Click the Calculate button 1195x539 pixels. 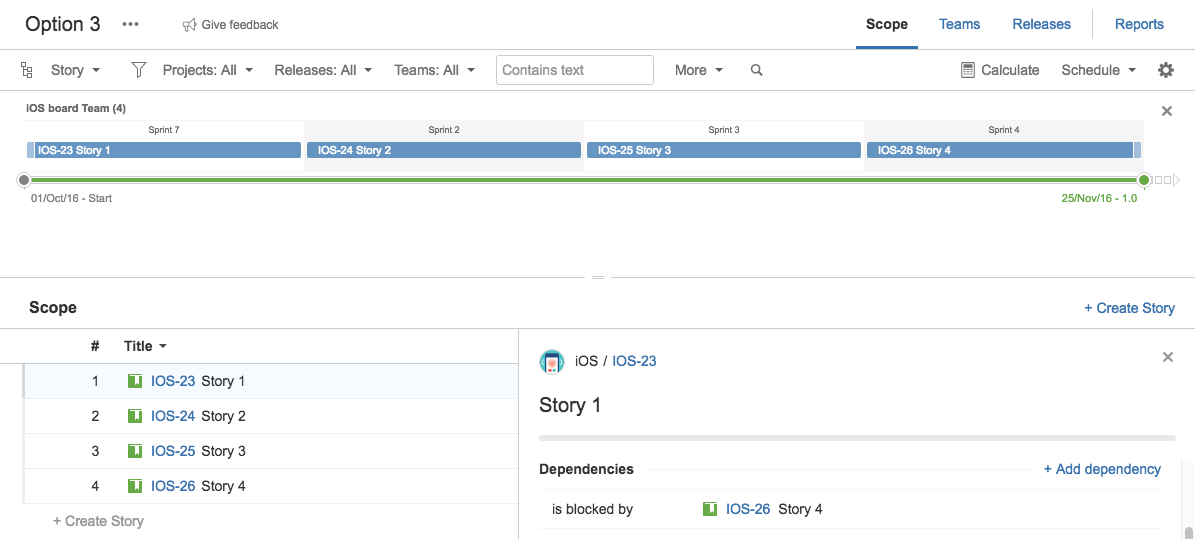click(x=1000, y=70)
